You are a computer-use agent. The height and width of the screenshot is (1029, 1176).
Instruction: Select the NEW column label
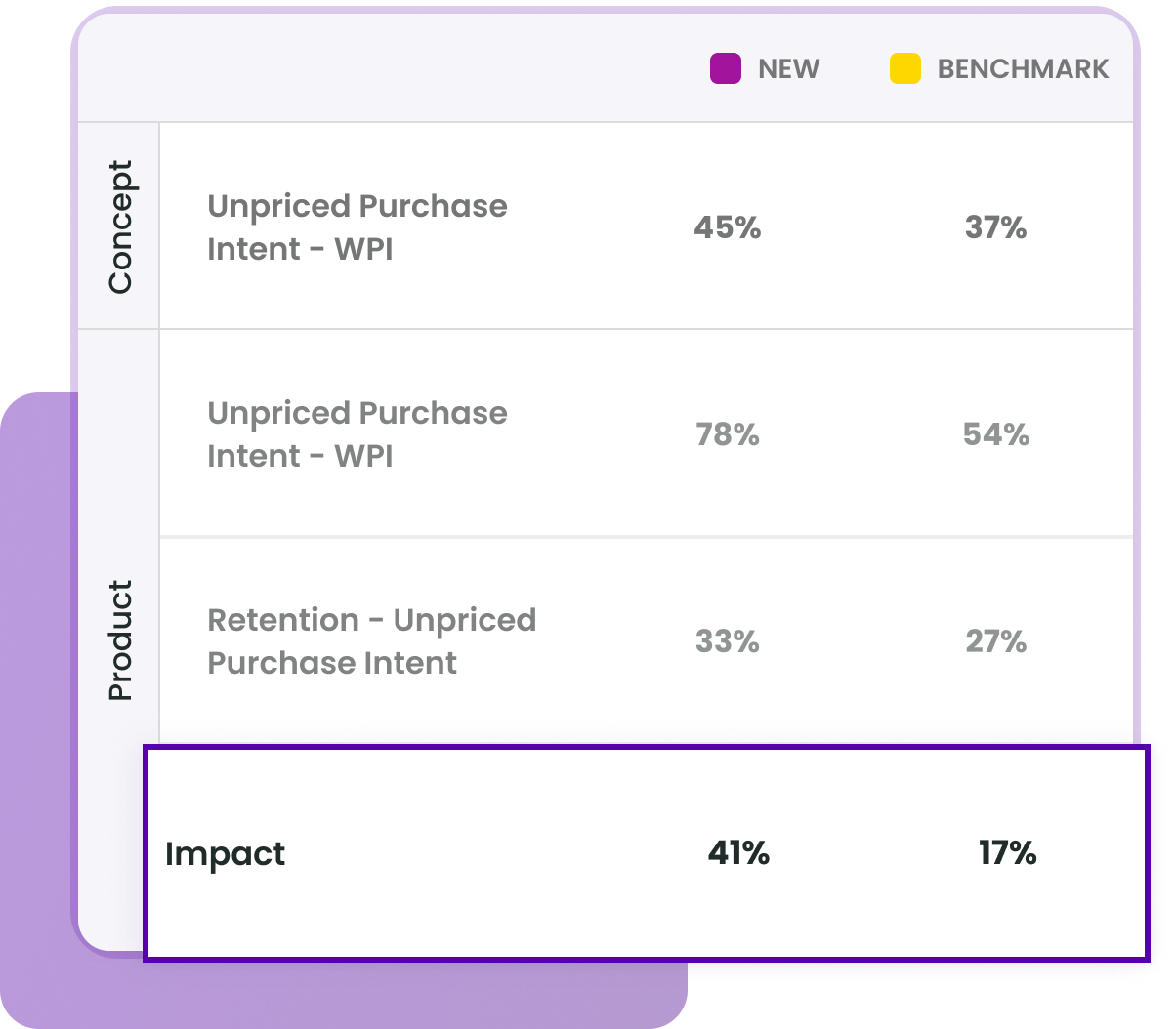(789, 69)
